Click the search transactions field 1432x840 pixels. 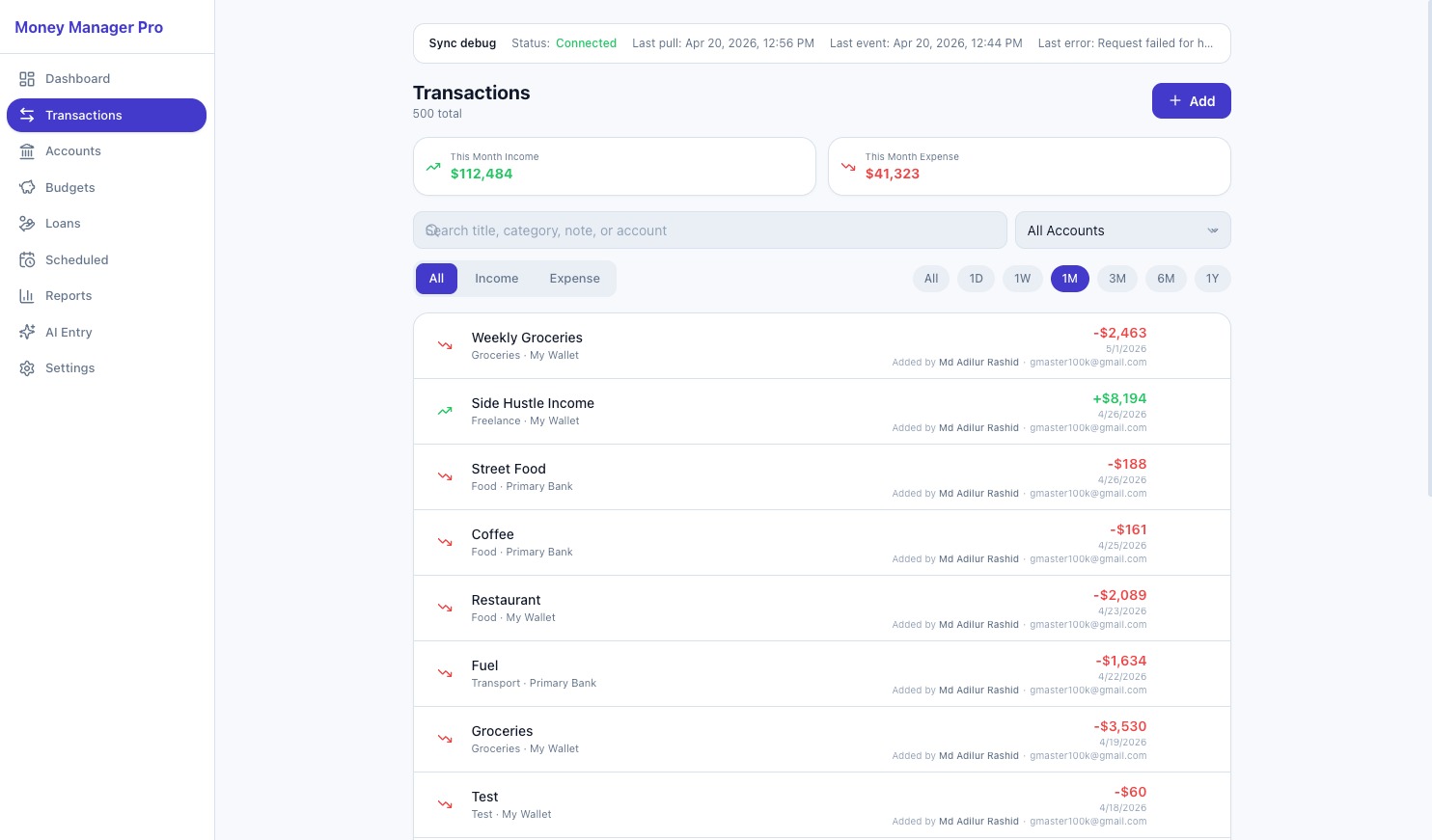pos(709,230)
